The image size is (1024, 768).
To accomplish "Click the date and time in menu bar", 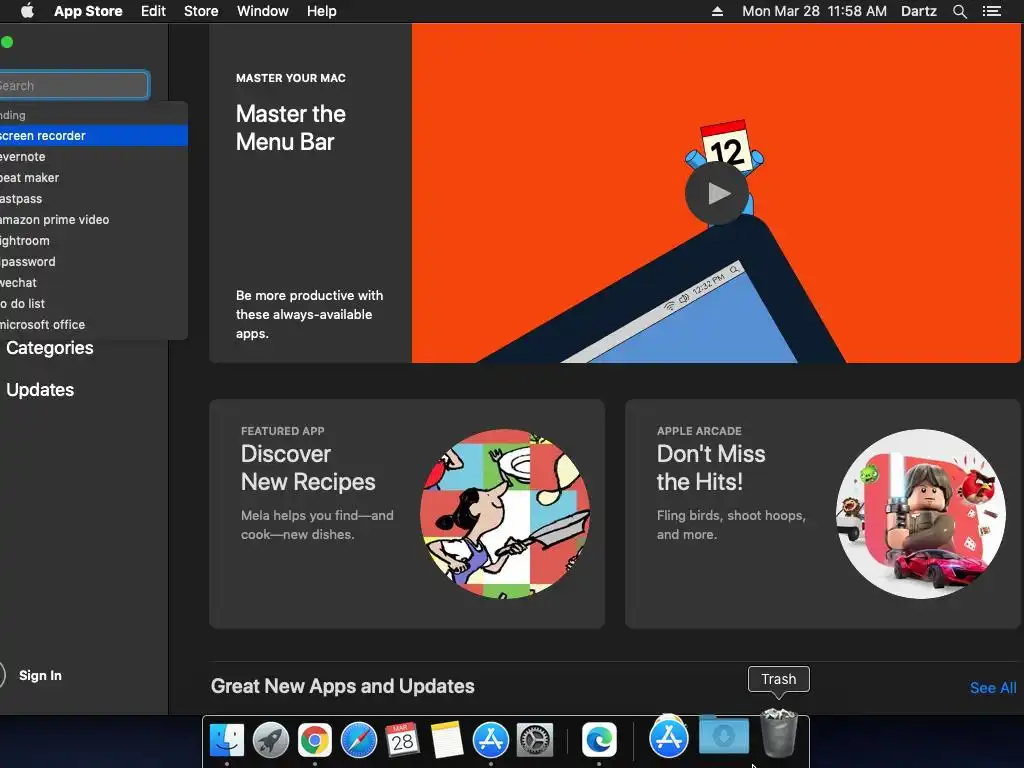I will (x=814, y=11).
